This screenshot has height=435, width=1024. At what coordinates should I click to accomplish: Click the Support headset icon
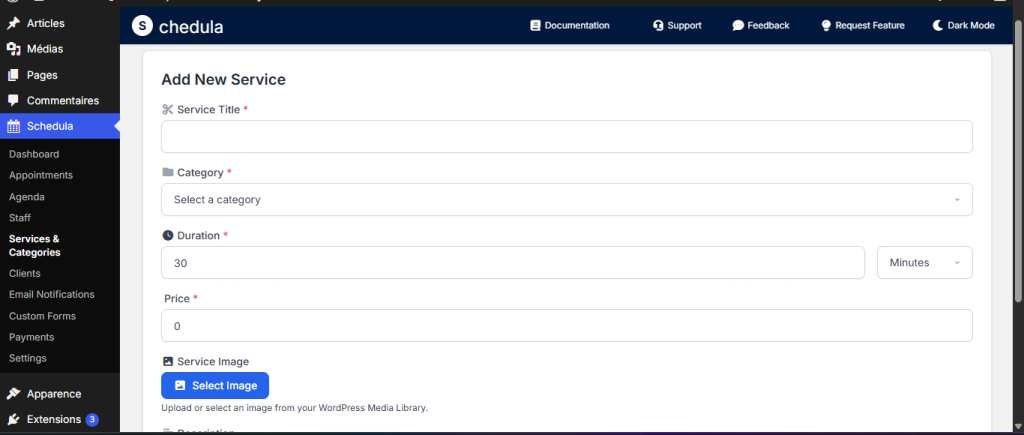coord(658,26)
